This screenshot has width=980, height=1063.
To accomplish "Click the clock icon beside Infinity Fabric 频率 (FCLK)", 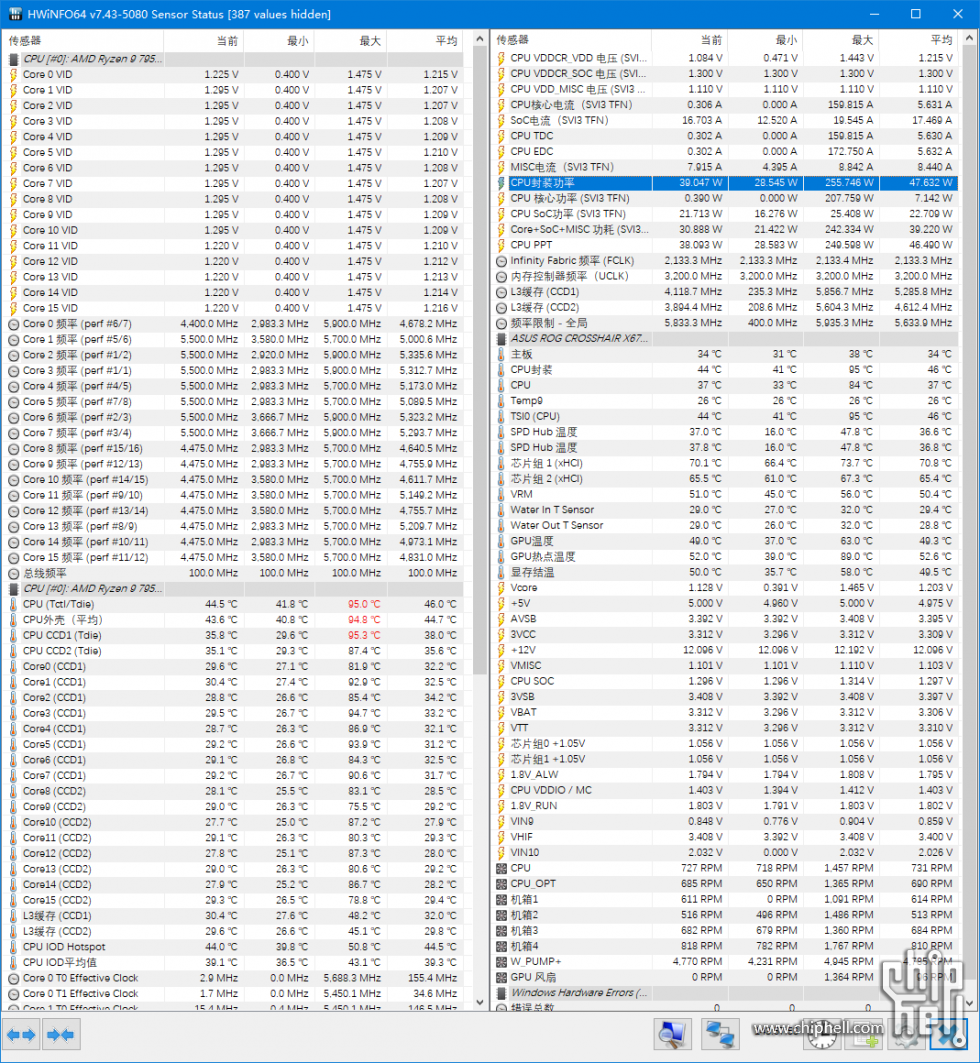I will tap(501, 261).
